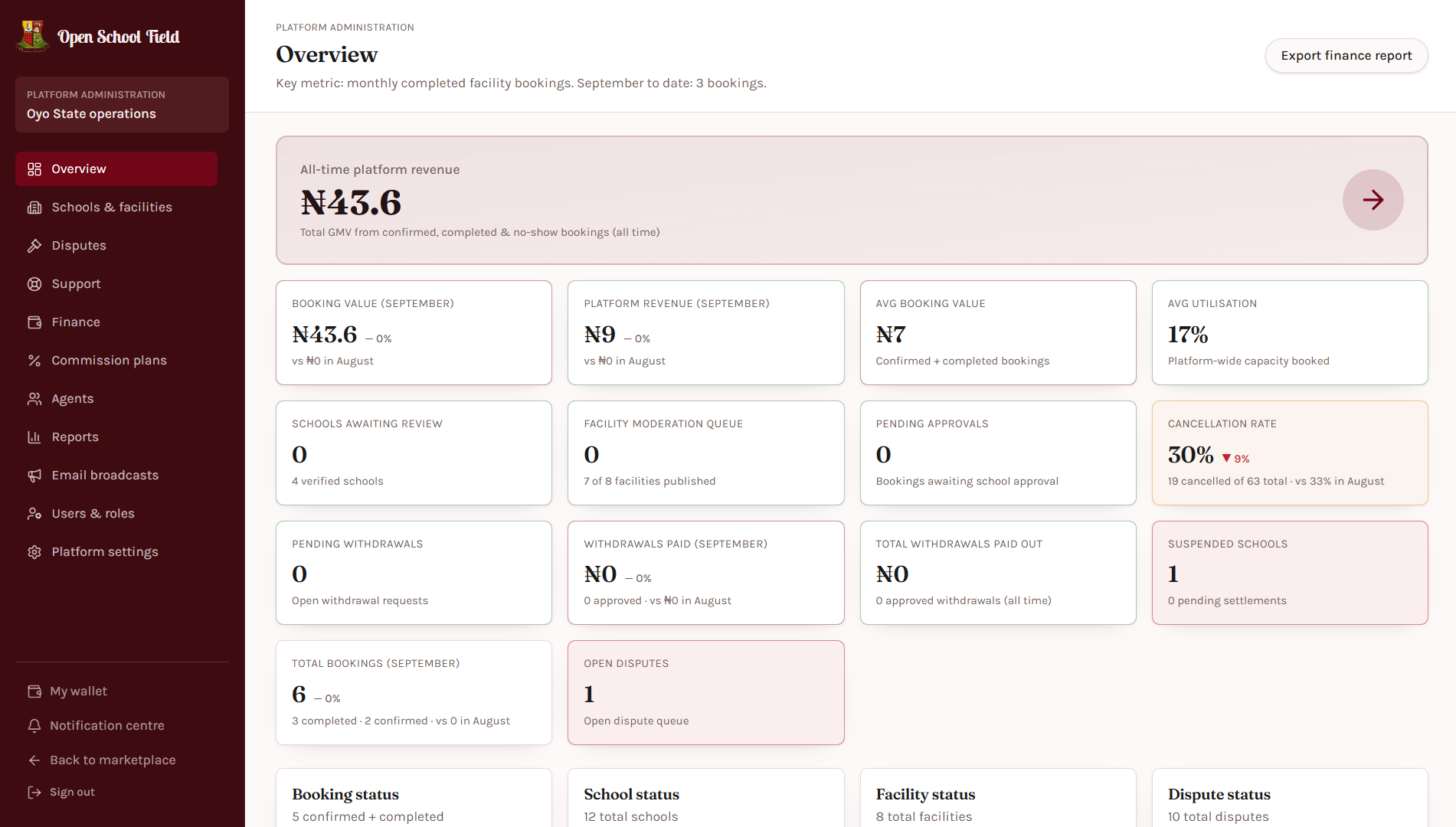The image size is (1456, 827).
Task: Open the Users & roles icon
Action: coord(34,514)
